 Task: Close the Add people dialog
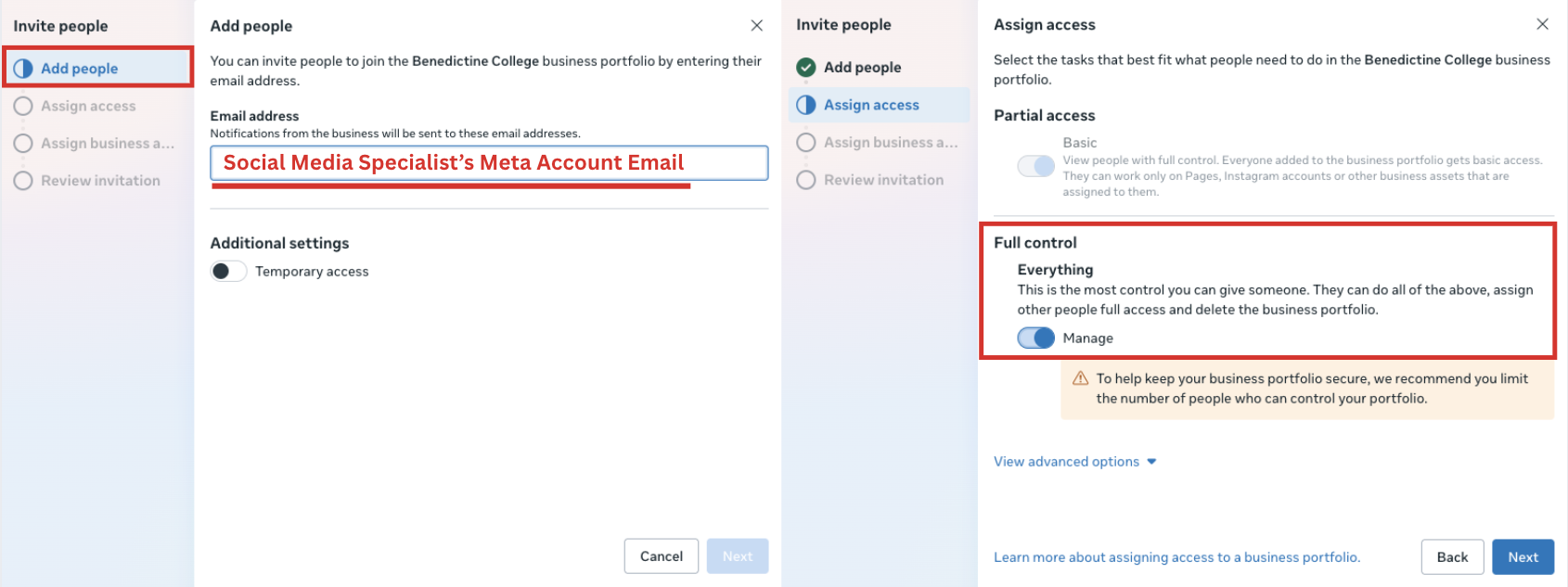click(x=757, y=26)
